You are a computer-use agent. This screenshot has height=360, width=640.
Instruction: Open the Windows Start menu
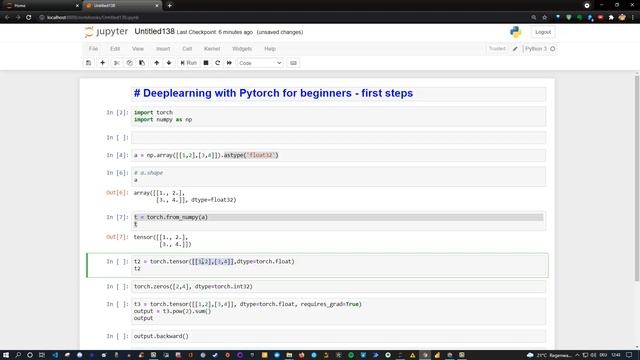point(6,355)
